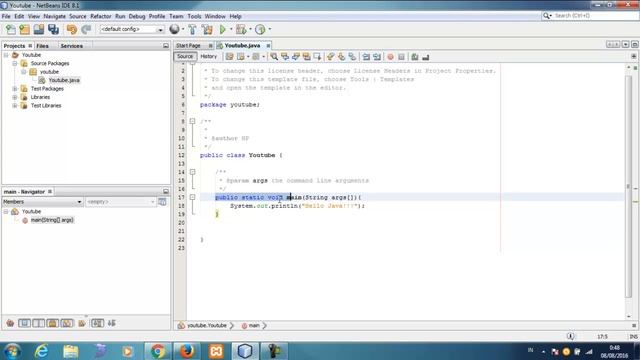Toggle Show Non-Public Members in Navigator
Viewport: 640px width, 360px height.
pyautogui.click(x=53, y=323)
